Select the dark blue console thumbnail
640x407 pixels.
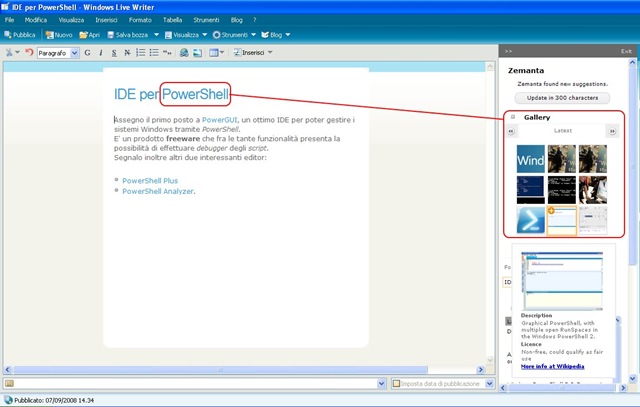click(531, 190)
